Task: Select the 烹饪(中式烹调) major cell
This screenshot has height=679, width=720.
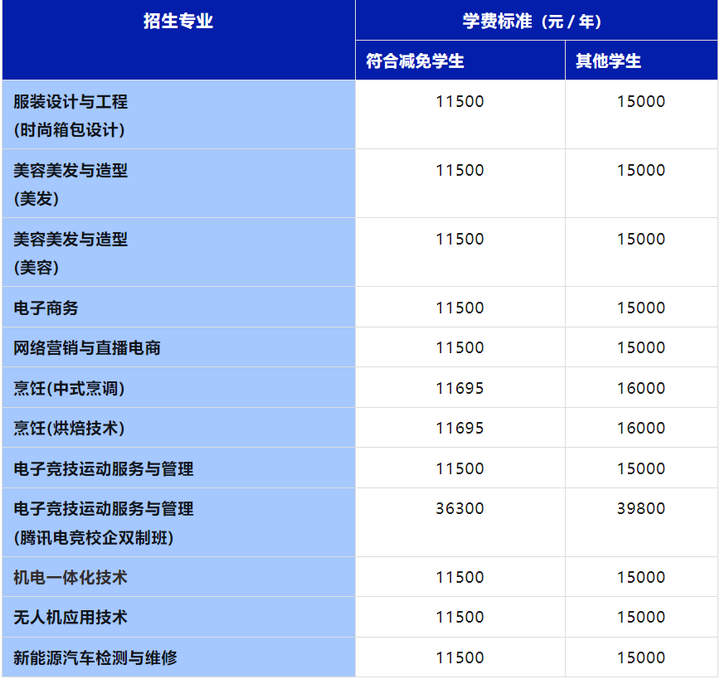Action: tap(70, 388)
